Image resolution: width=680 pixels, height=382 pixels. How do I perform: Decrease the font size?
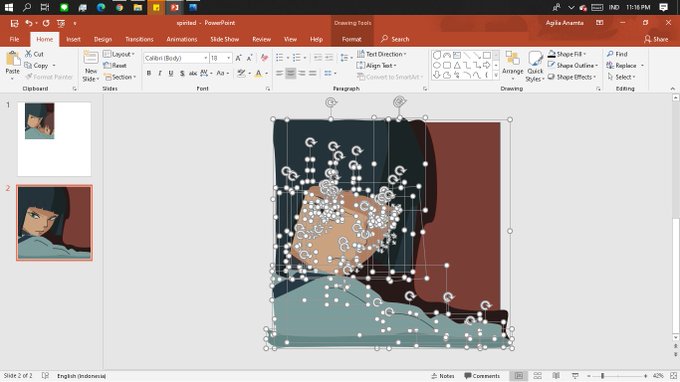click(x=249, y=58)
